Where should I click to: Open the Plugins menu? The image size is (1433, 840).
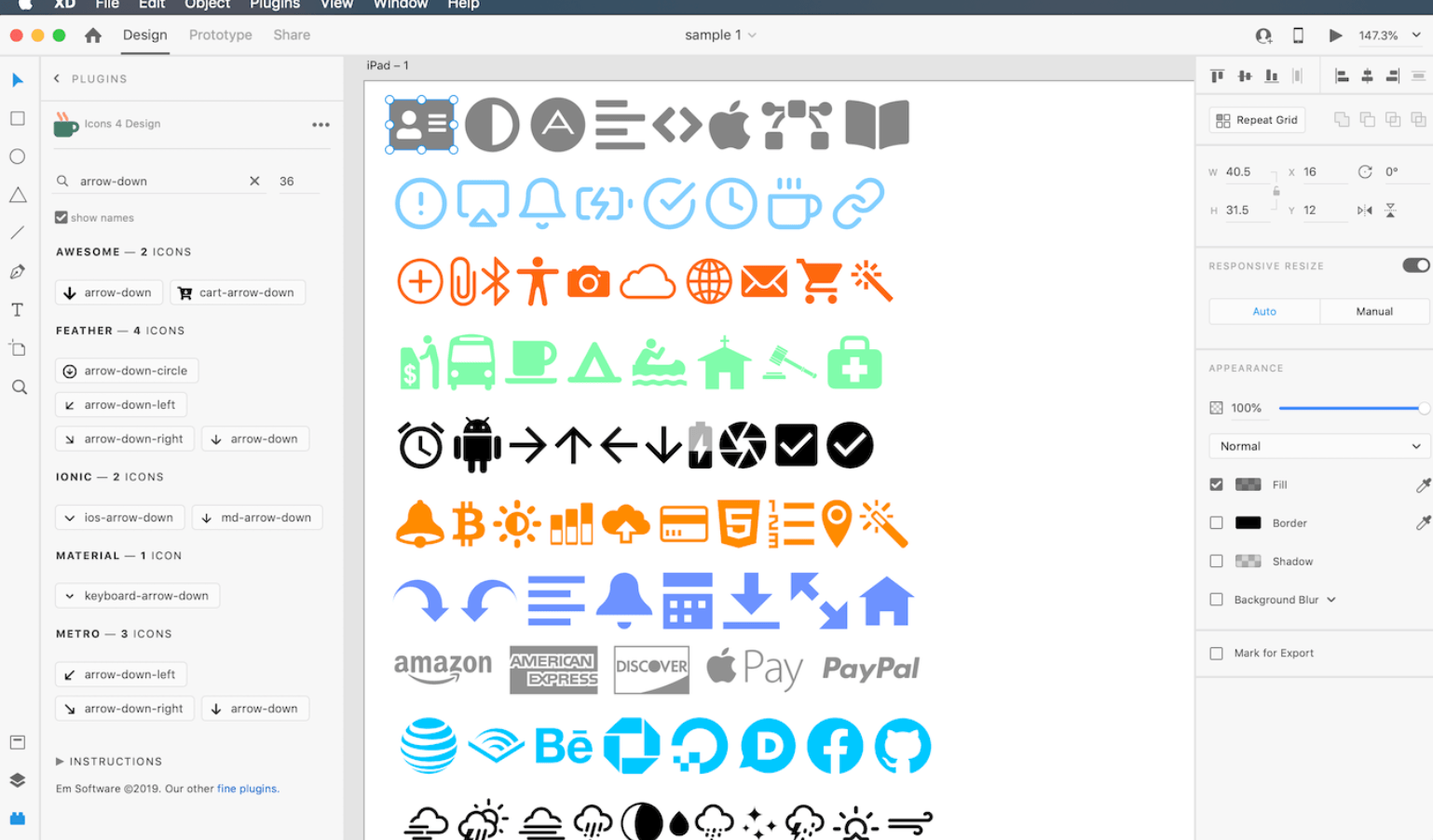[x=274, y=5]
